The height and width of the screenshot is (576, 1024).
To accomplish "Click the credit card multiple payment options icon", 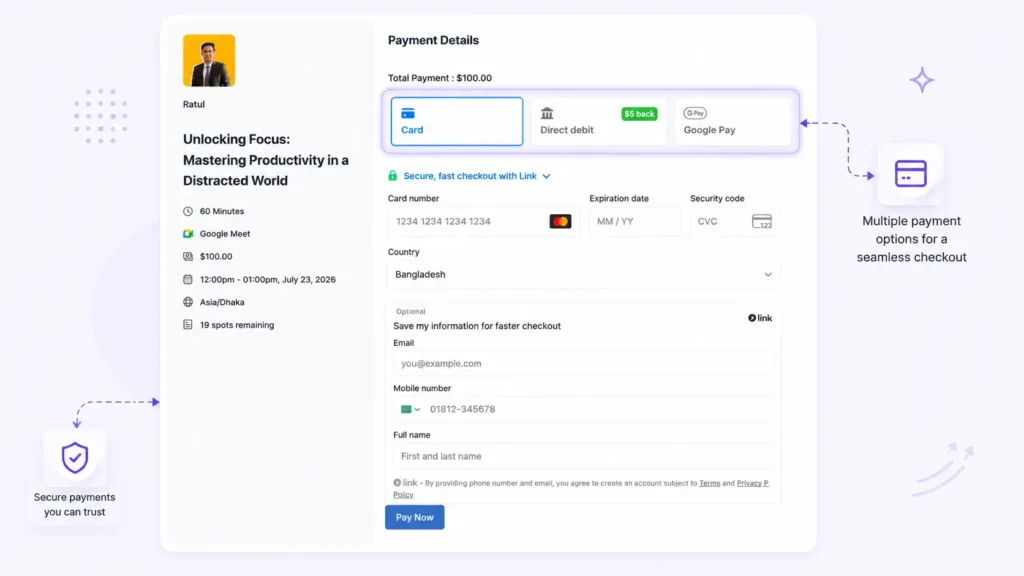I will [910, 174].
